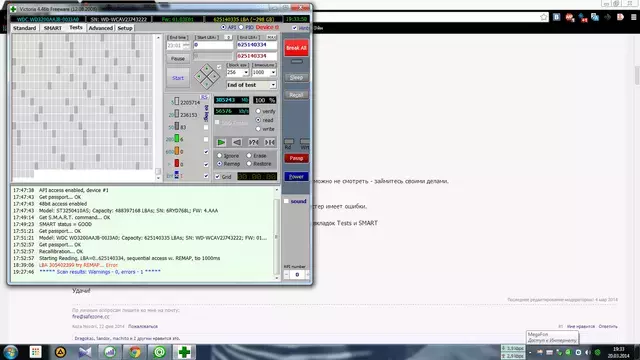Click the reverse-direction triangle icon

(x=237, y=142)
